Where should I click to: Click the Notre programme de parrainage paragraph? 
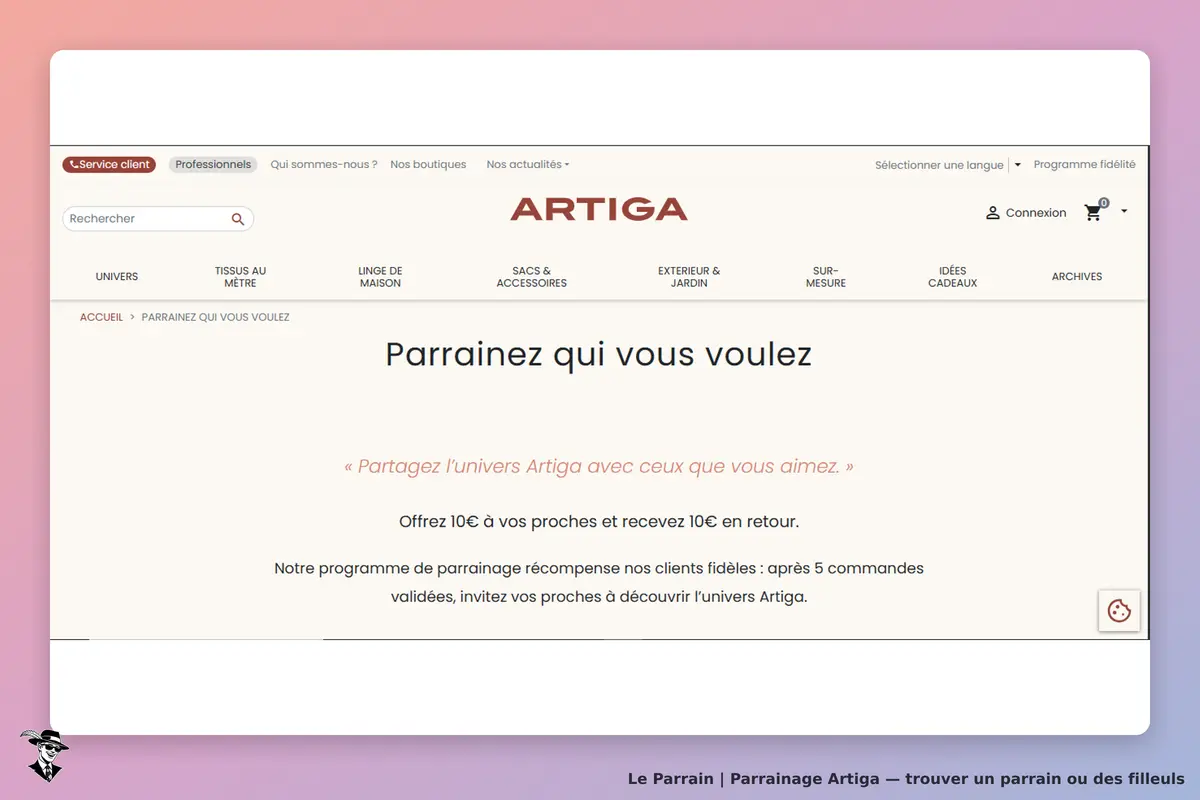coord(599,582)
